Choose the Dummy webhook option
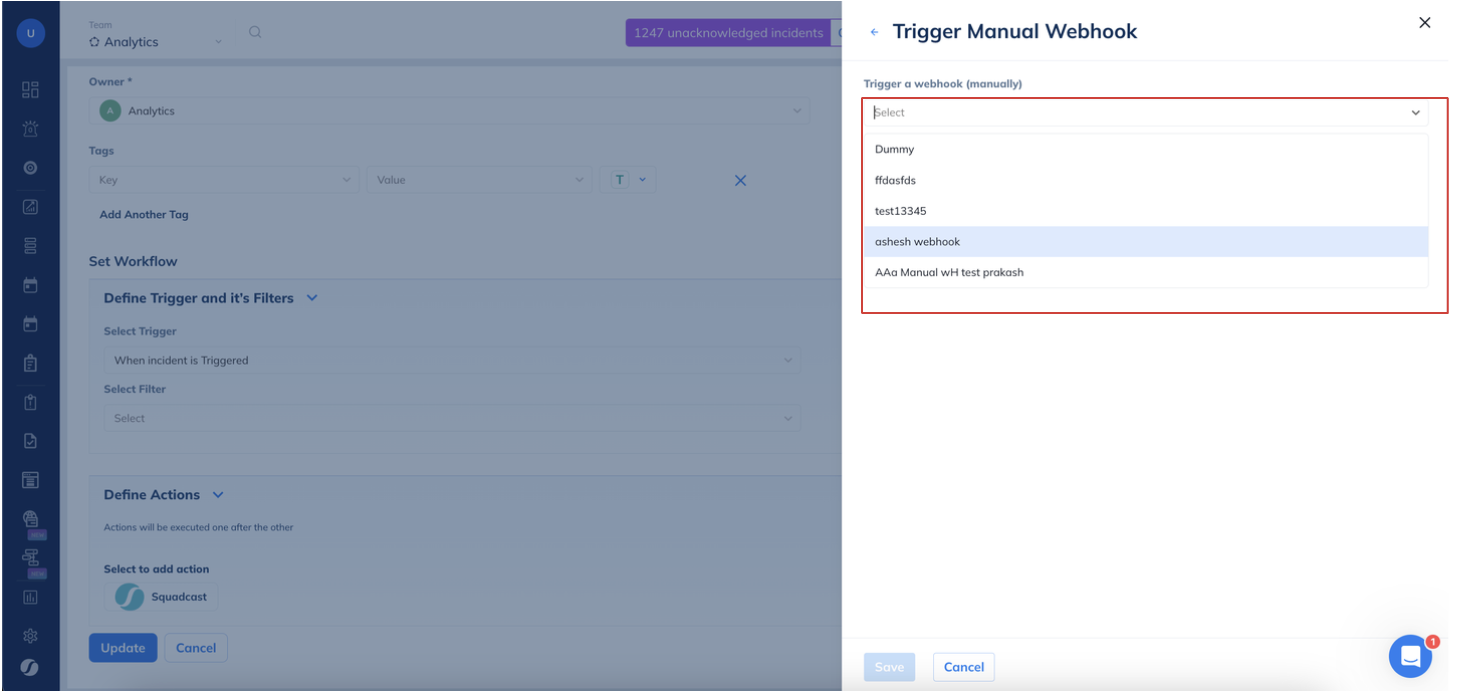This screenshot has width=1458, height=692. click(894, 149)
